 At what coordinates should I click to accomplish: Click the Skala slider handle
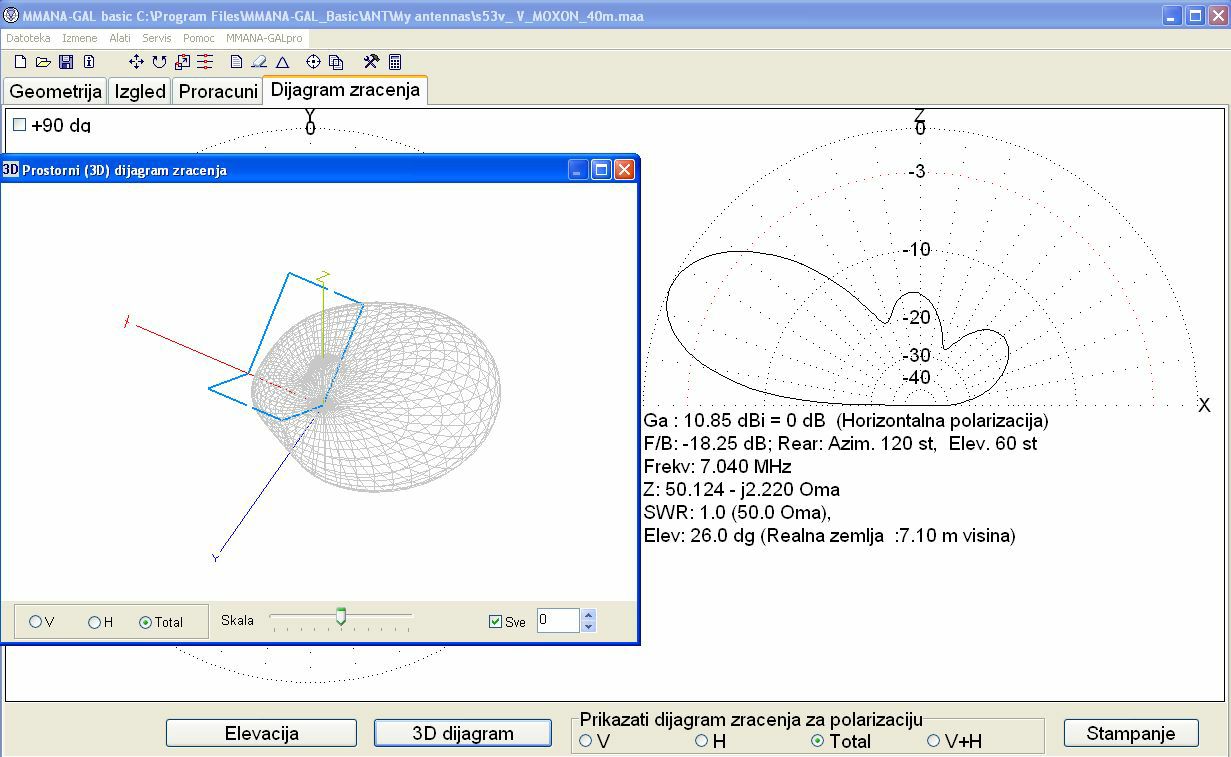[x=341, y=616]
